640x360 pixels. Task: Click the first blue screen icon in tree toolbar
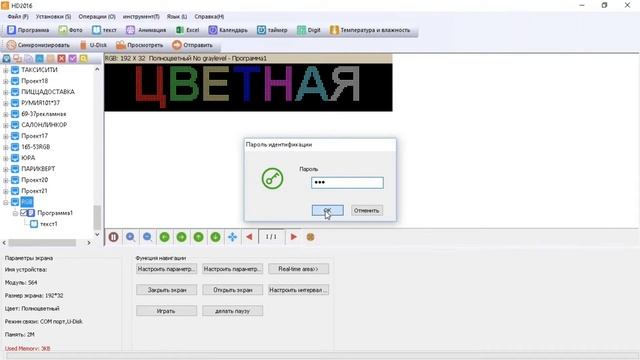[7, 59]
